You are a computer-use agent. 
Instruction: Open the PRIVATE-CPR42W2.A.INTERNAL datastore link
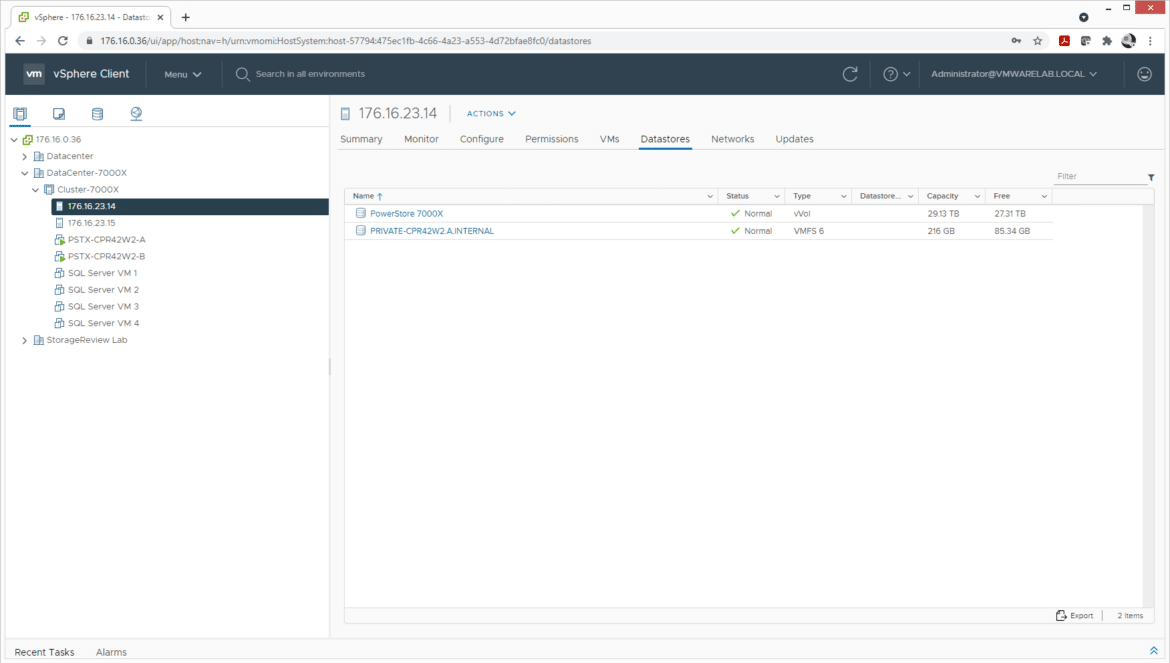432,230
